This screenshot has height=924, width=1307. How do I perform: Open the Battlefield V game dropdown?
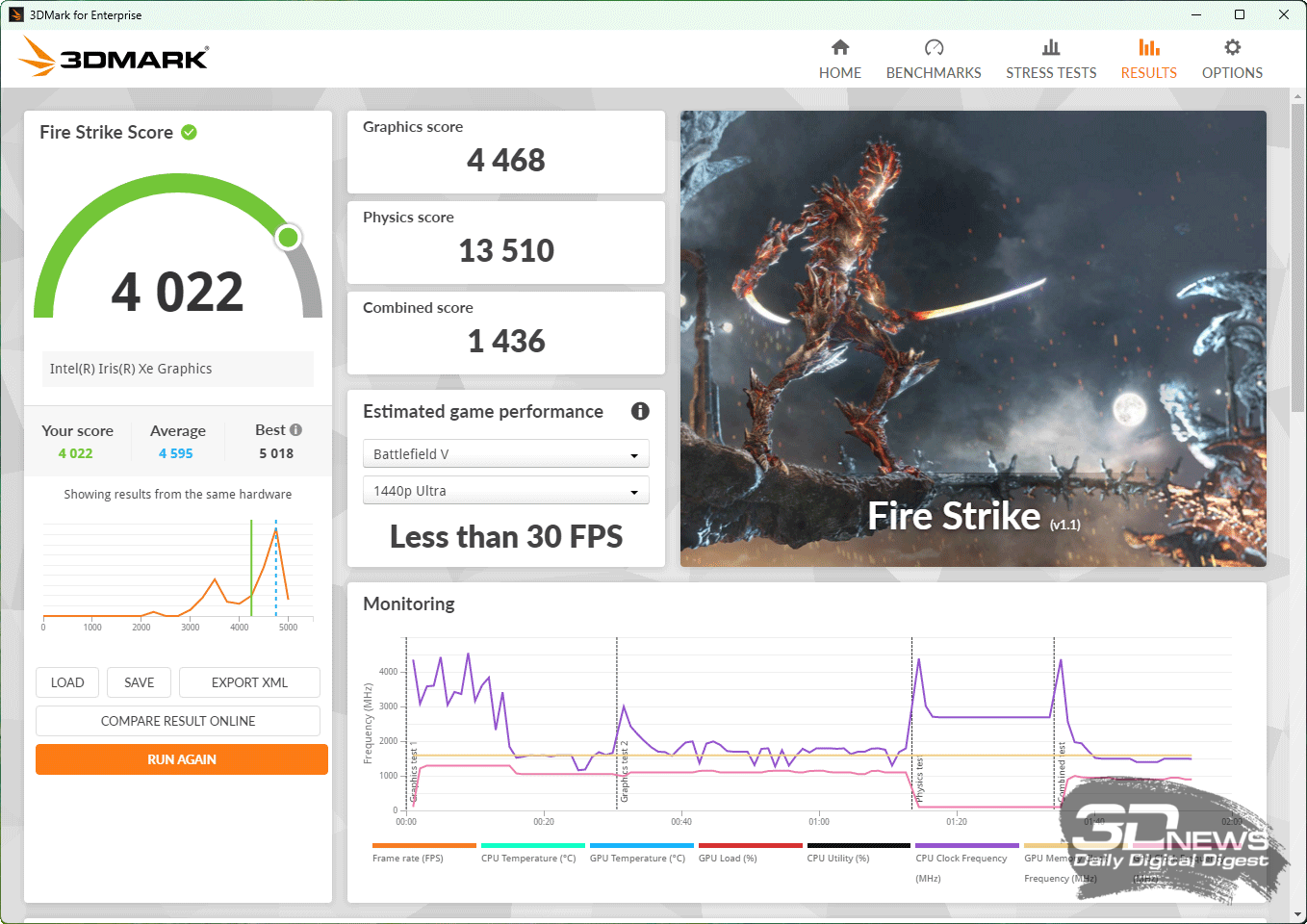coord(506,453)
